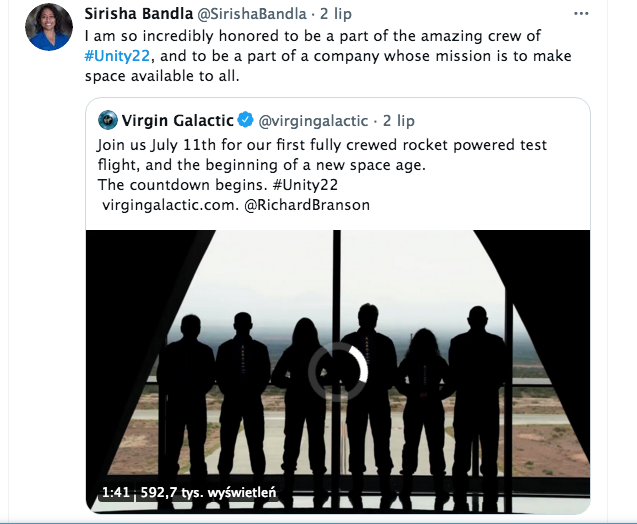Viewport: 637px width, 524px height.
Task: Click the circular loading spinner on video
Action: coord(338,371)
